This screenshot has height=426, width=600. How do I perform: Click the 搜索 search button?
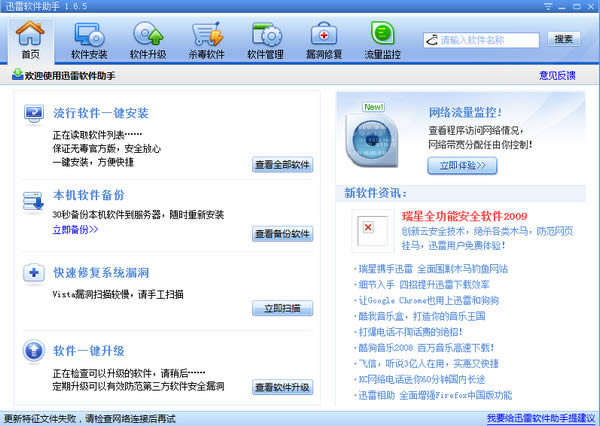(x=564, y=39)
